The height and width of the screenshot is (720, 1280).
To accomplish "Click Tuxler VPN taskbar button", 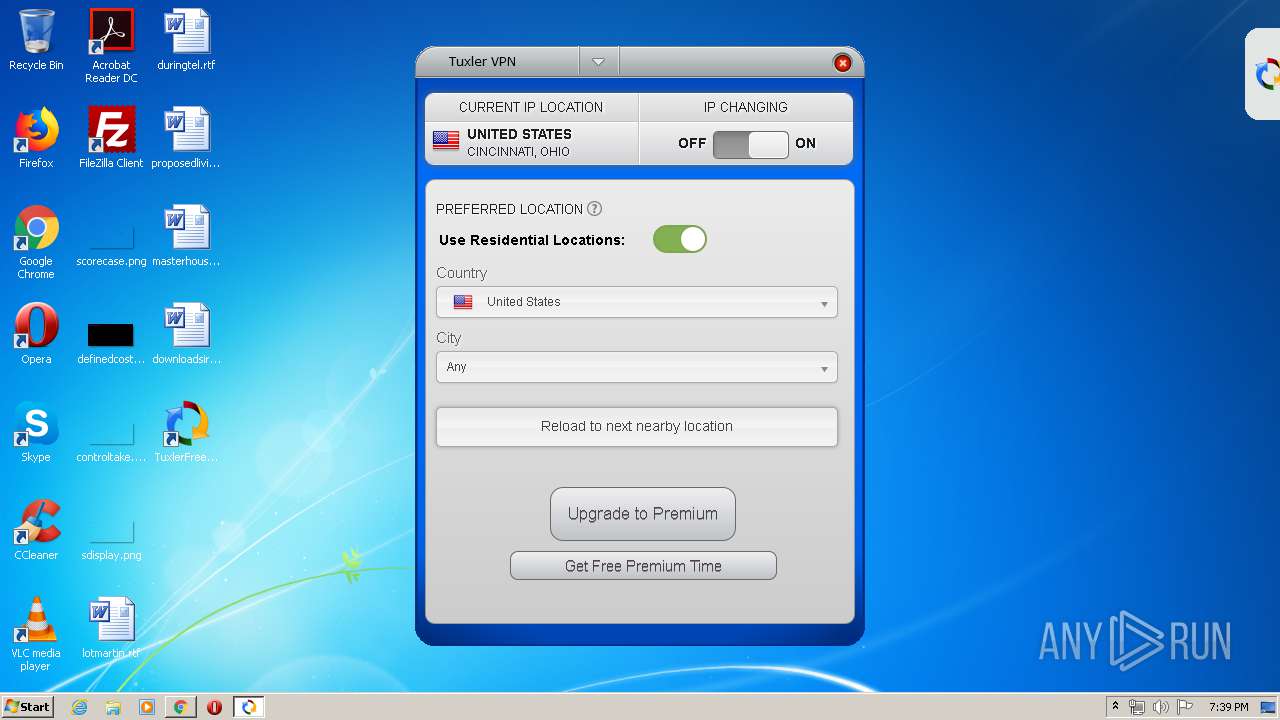I will pyautogui.click(x=248, y=707).
